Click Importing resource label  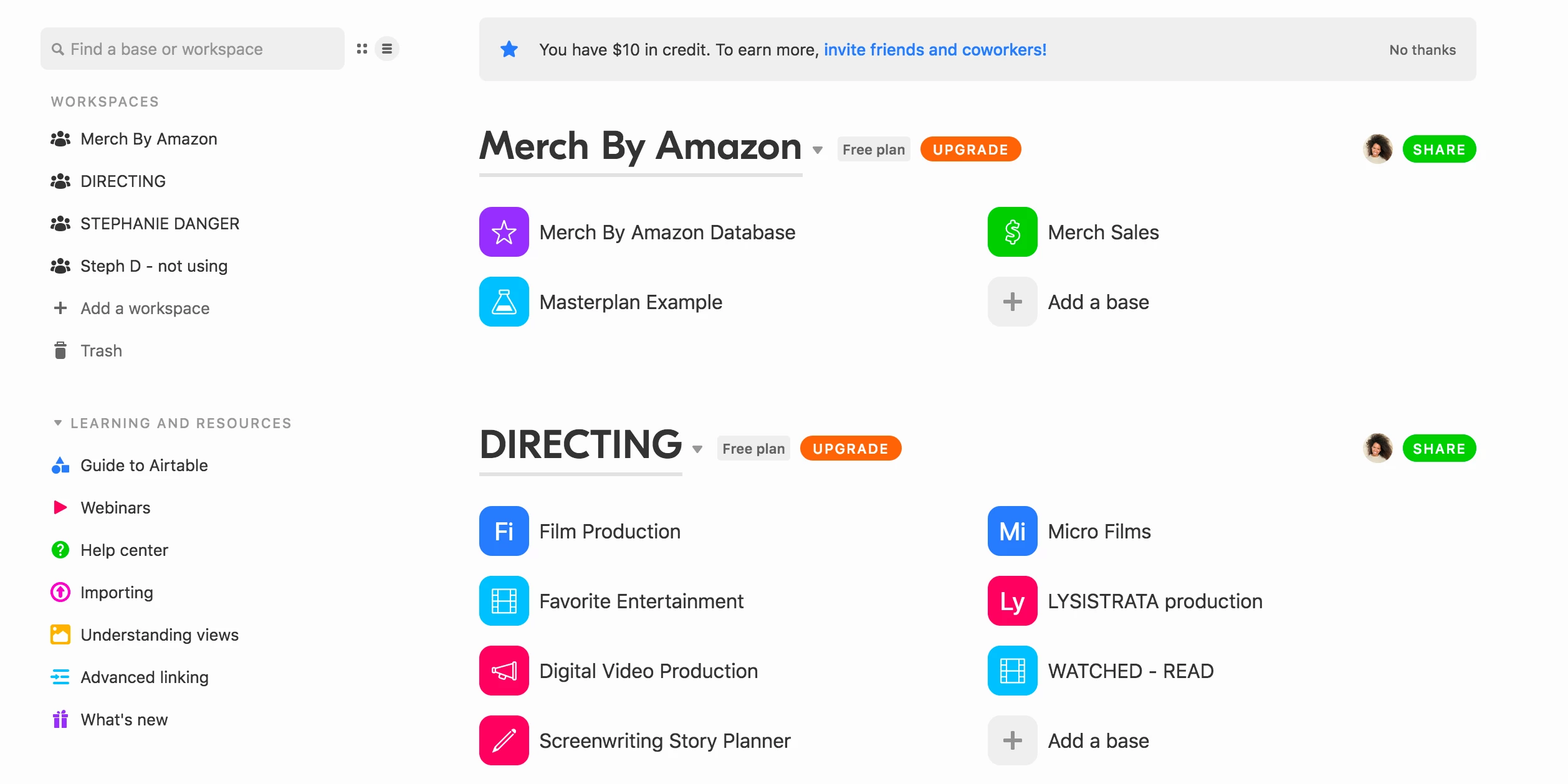point(117,592)
